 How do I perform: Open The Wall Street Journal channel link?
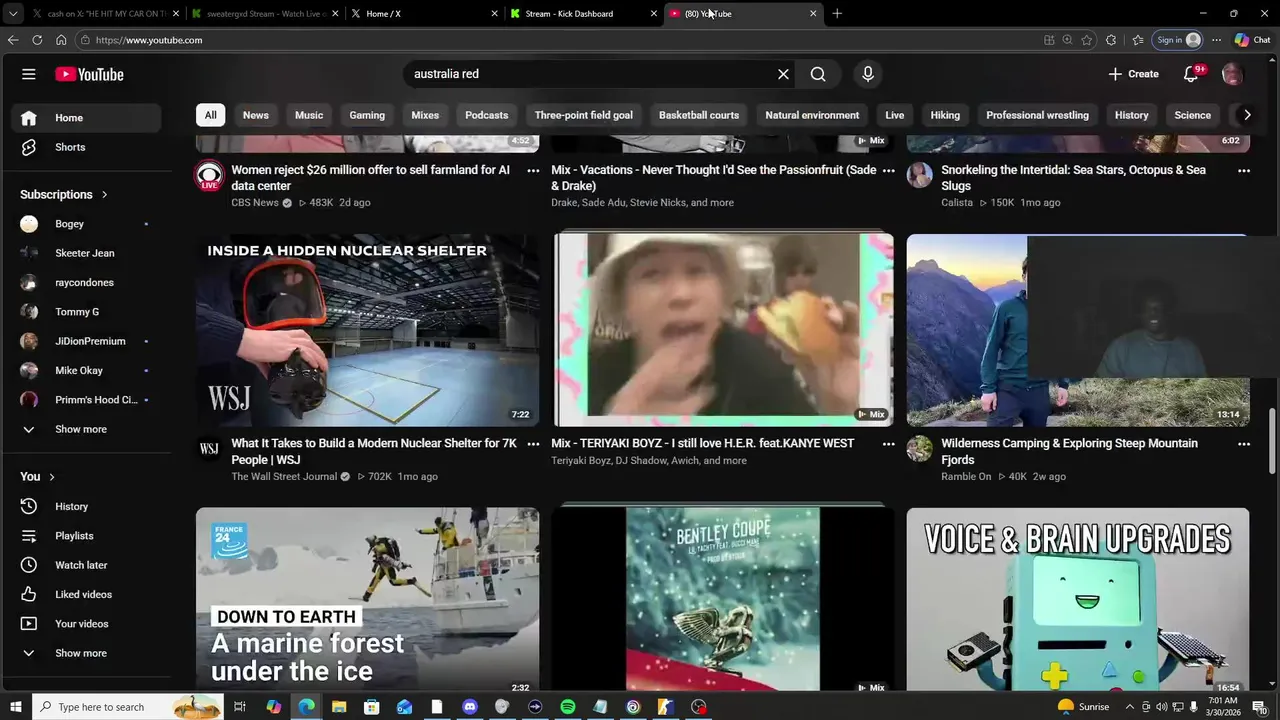point(284,477)
